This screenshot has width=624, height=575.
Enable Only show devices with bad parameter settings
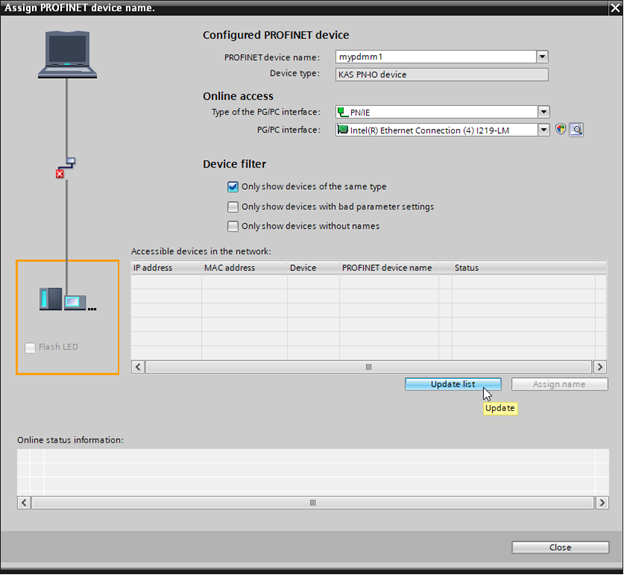[233, 207]
